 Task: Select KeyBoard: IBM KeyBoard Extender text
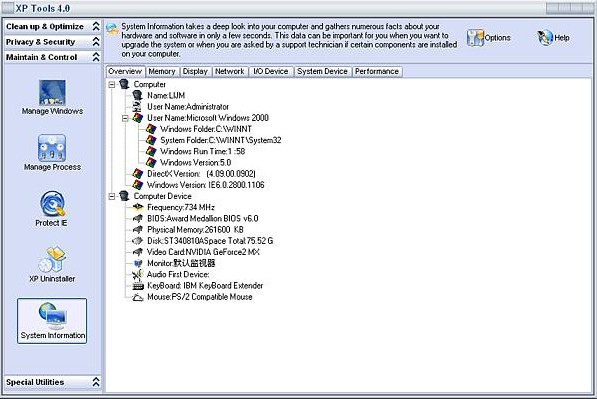tap(205, 286)
